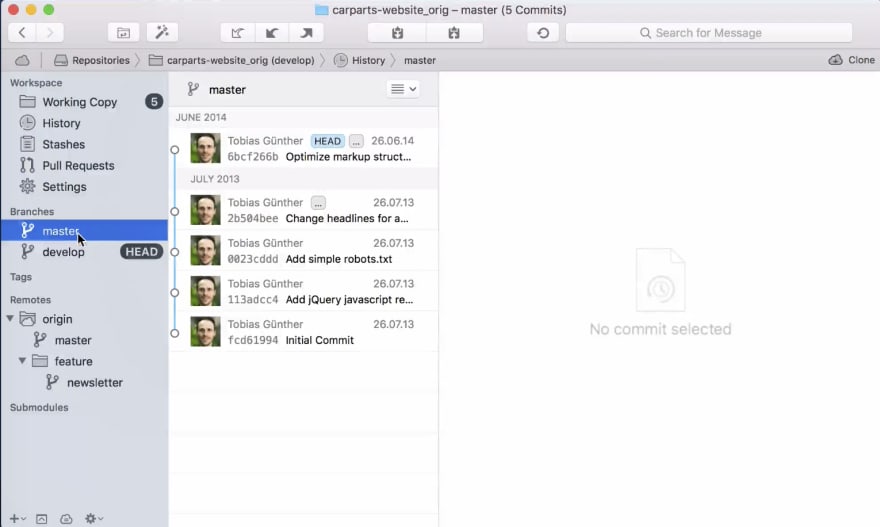Select the develop branch
880x527 pixels.
(x=63, y=252)
